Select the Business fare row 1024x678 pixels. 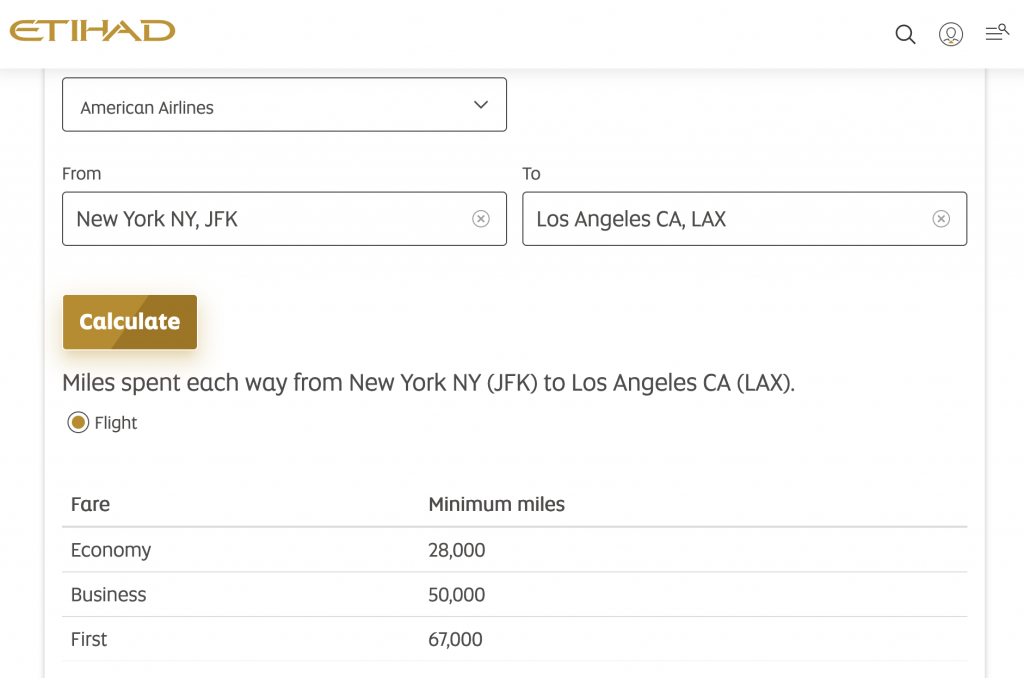pyautogui.click(x=108, y=595)
